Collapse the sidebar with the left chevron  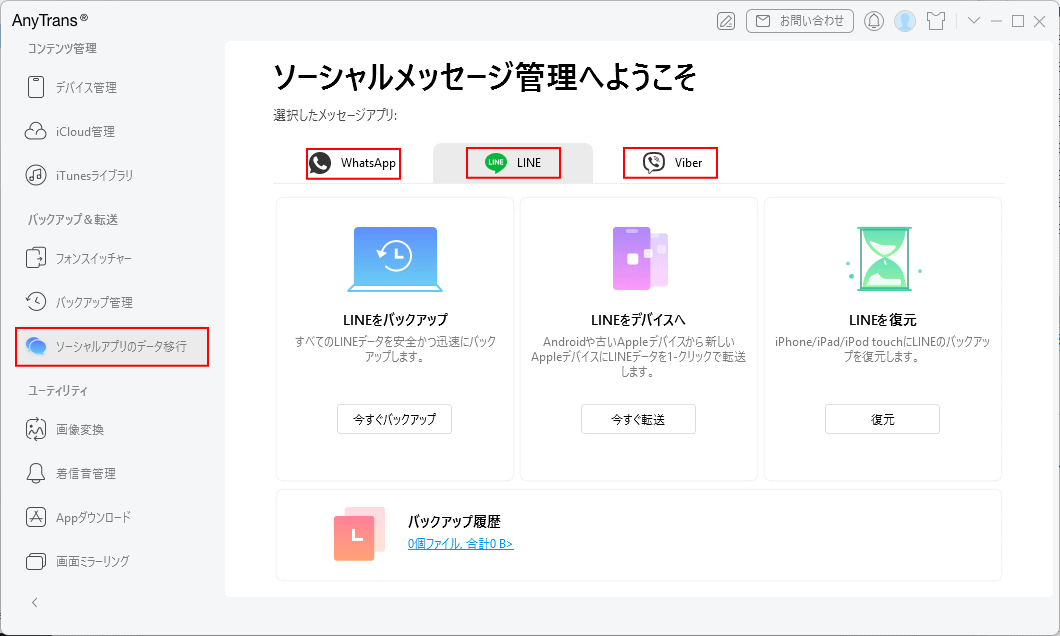coord(34,602)
